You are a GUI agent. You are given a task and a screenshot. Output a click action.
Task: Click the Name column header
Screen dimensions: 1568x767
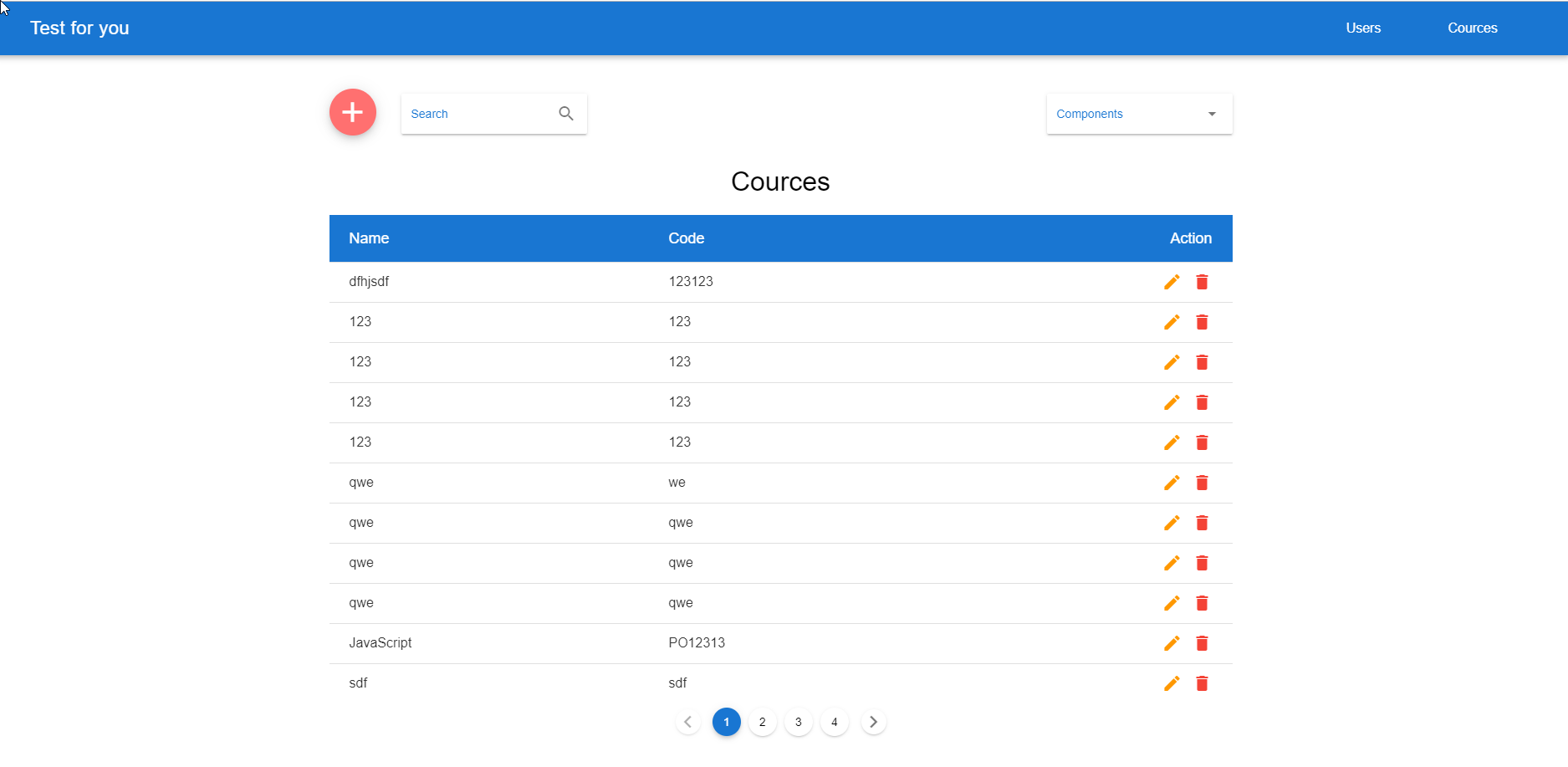pyautogui.click(x=369, y=238)
